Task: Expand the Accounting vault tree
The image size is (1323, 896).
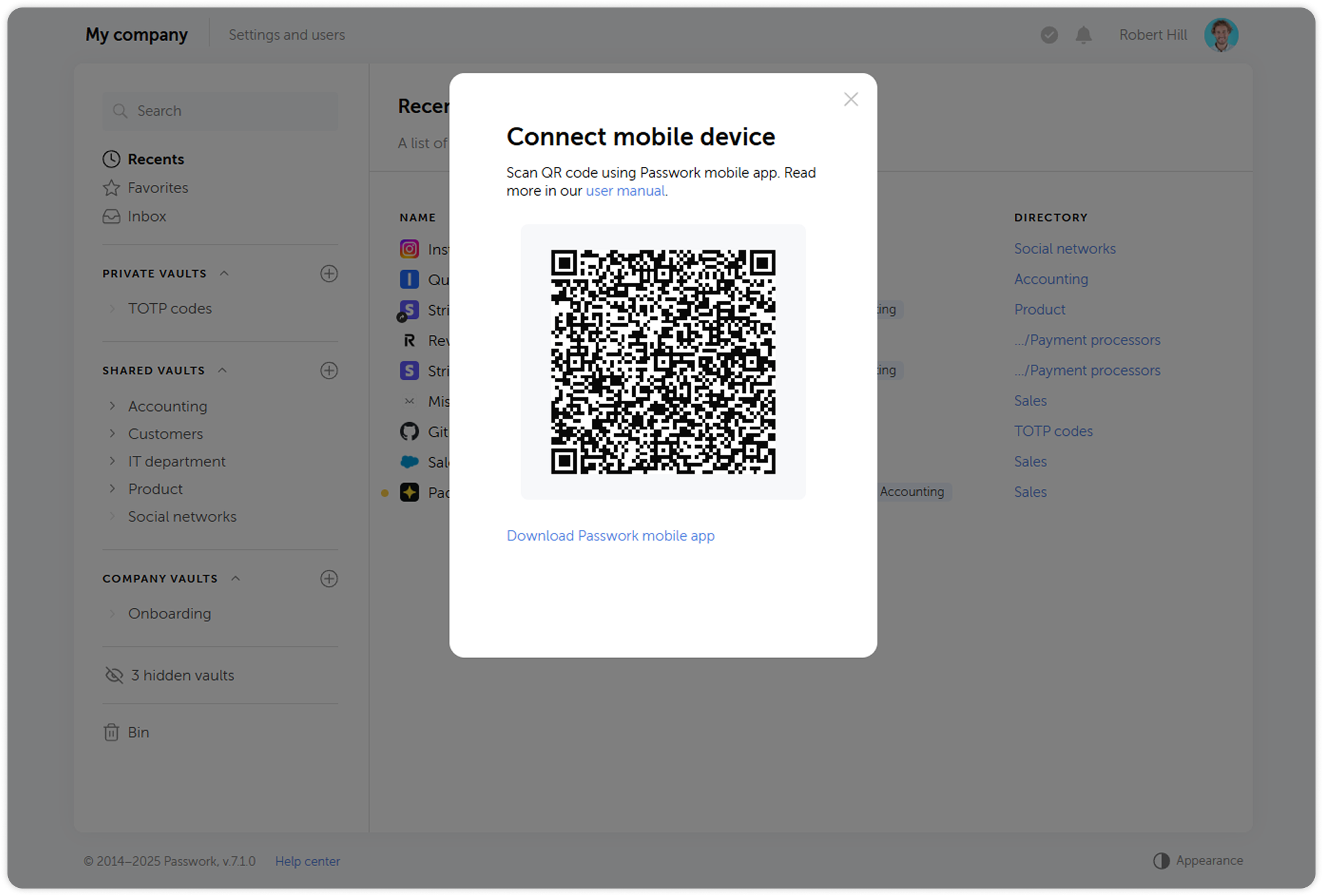Action: [112, 405]
